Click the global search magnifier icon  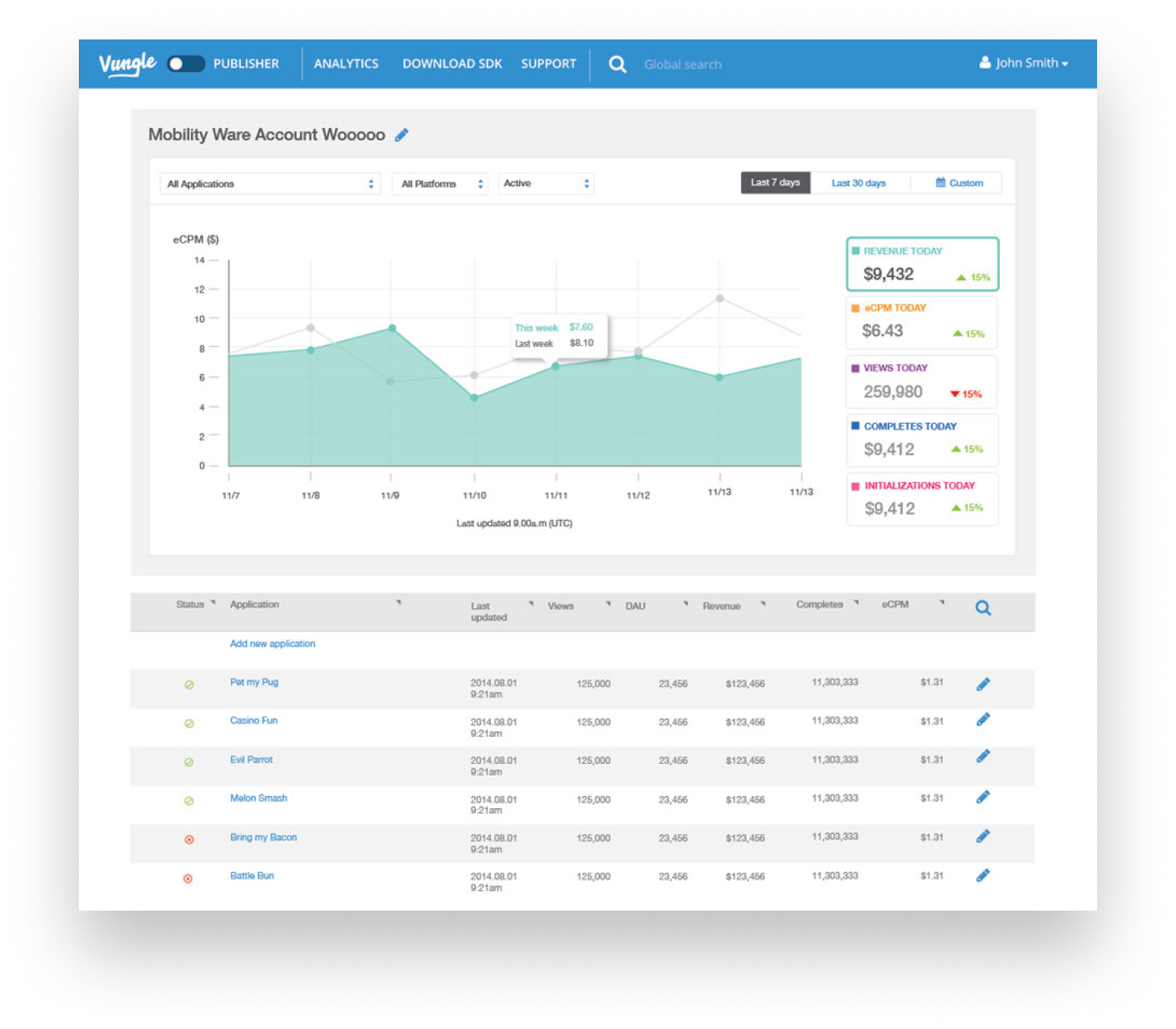(x=617, y=64)
